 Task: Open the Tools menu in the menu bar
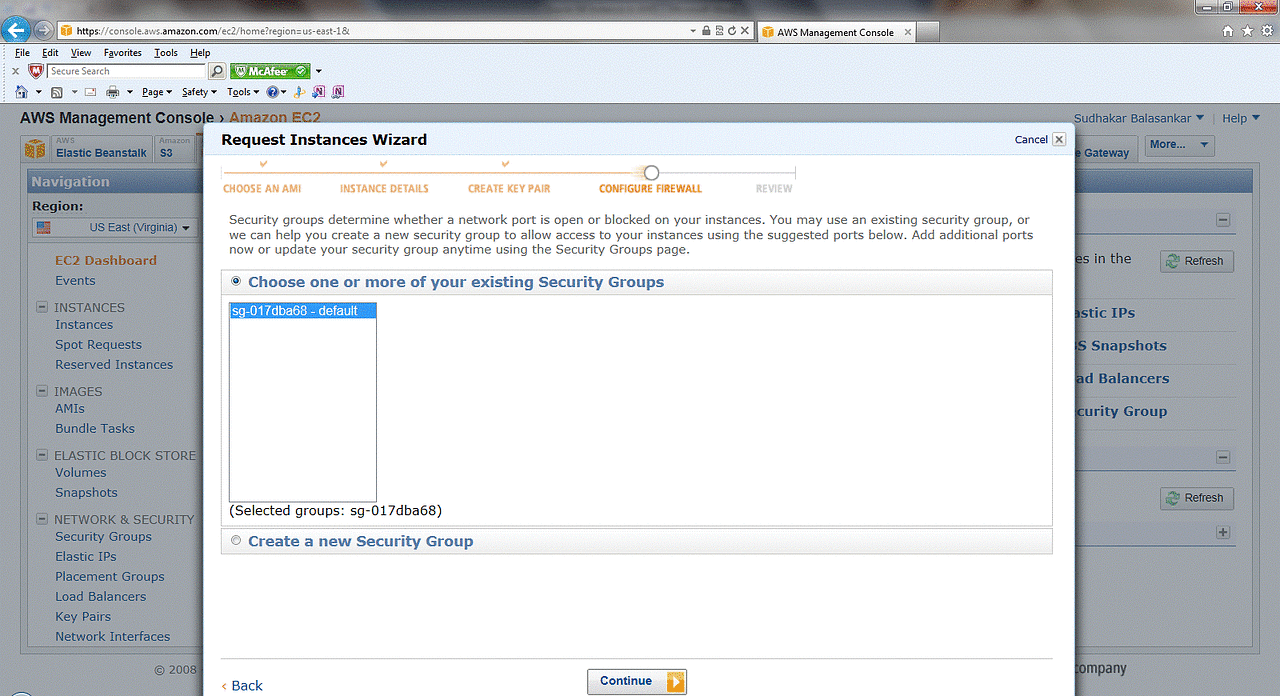coord(166,53)
